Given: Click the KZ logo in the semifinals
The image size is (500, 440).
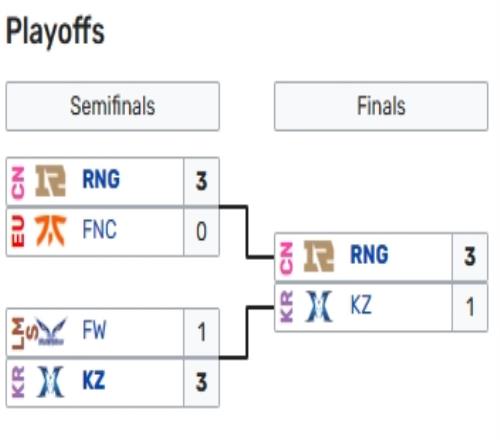Looking at the screenshot, I should click(50, 382).
